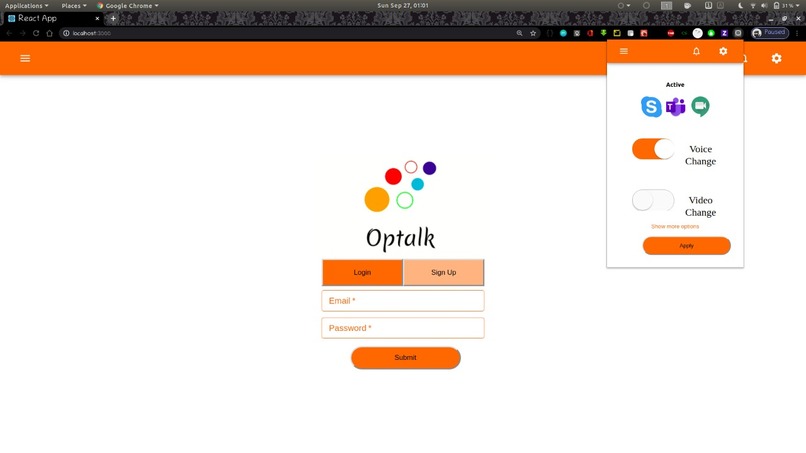Bookmark this page with the star icon
The width and height of the screenshot is (806, 453).
tap(533, 33)
